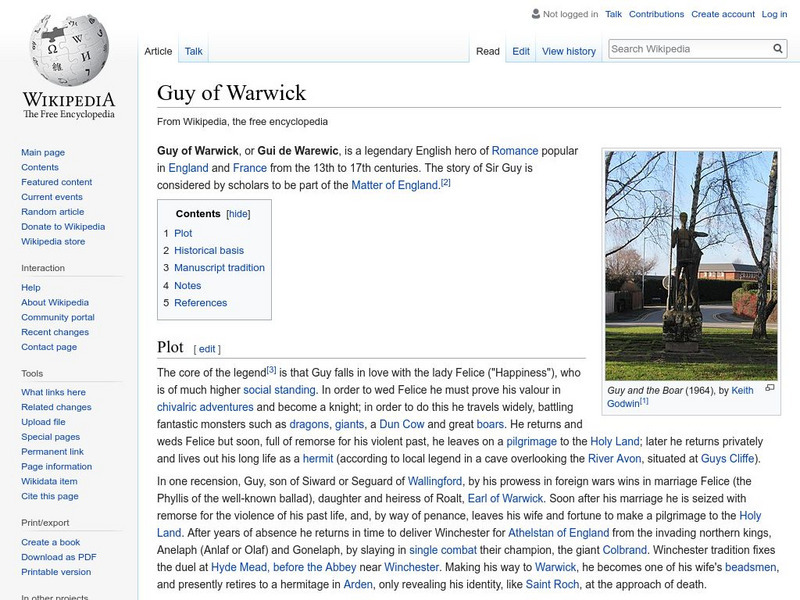The height and width of the screenshot is (600, 800).
Task: Open Special pages link
Action: [x=51, y=437]
